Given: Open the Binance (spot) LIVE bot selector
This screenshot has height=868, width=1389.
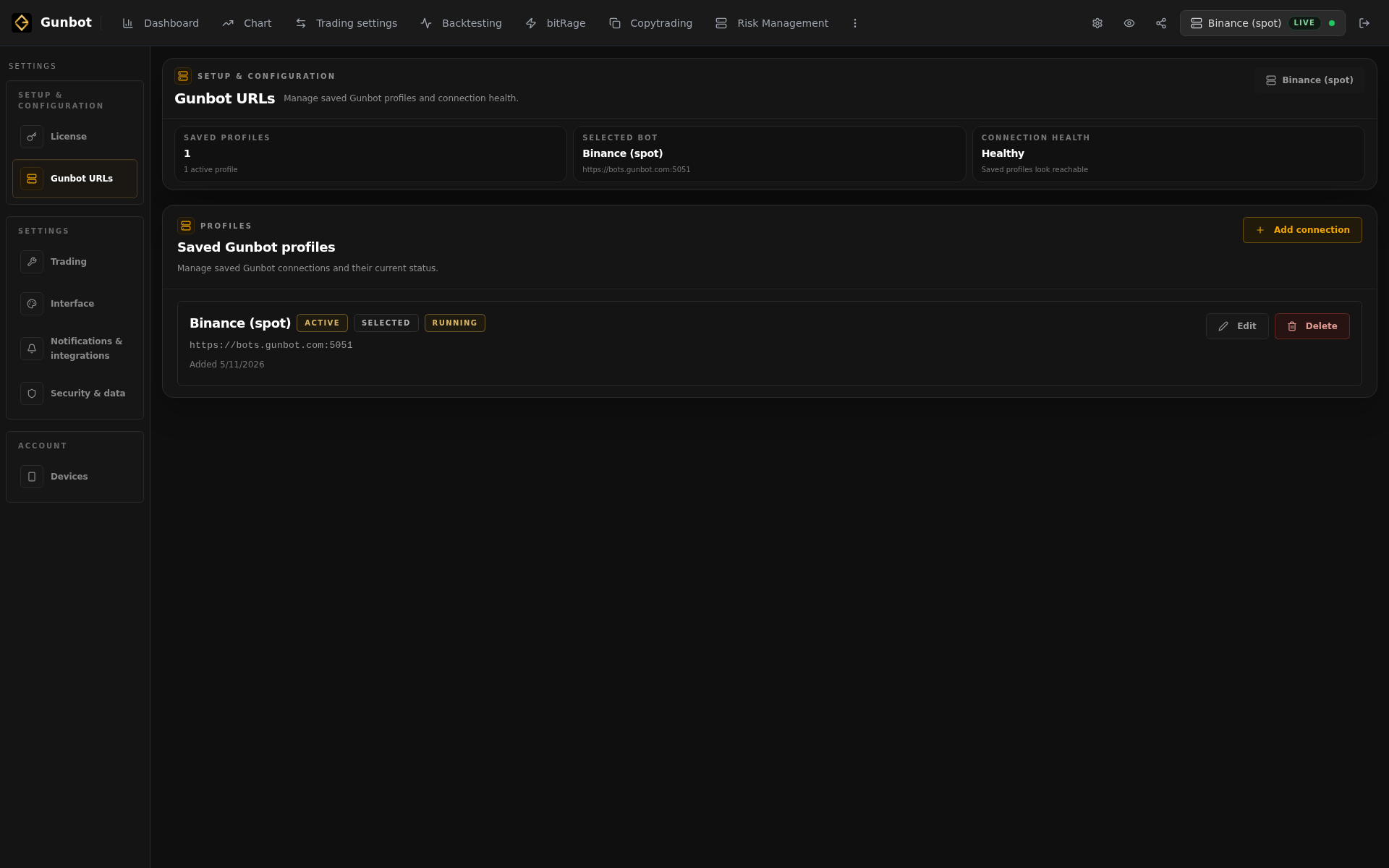Looking at the screenshot, I should click(1262, 23).
